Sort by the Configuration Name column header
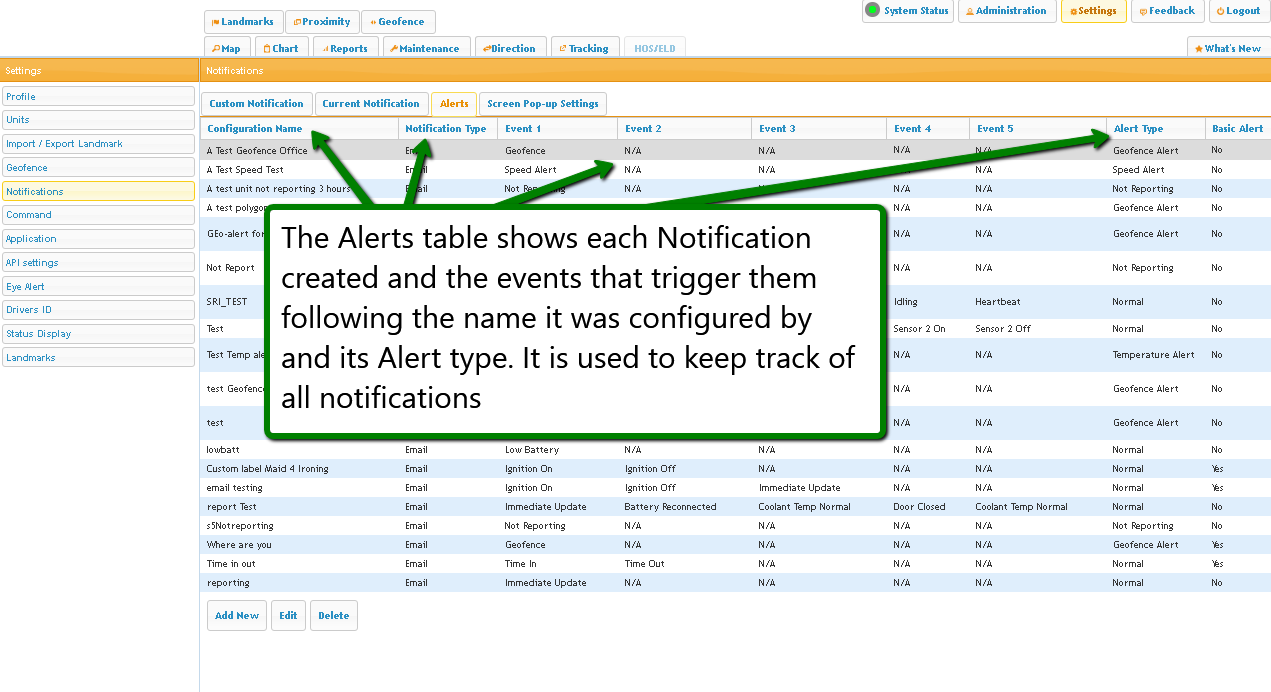This screenshot has width=1271, height=692. pyautogui.click(x=254, y=129)
